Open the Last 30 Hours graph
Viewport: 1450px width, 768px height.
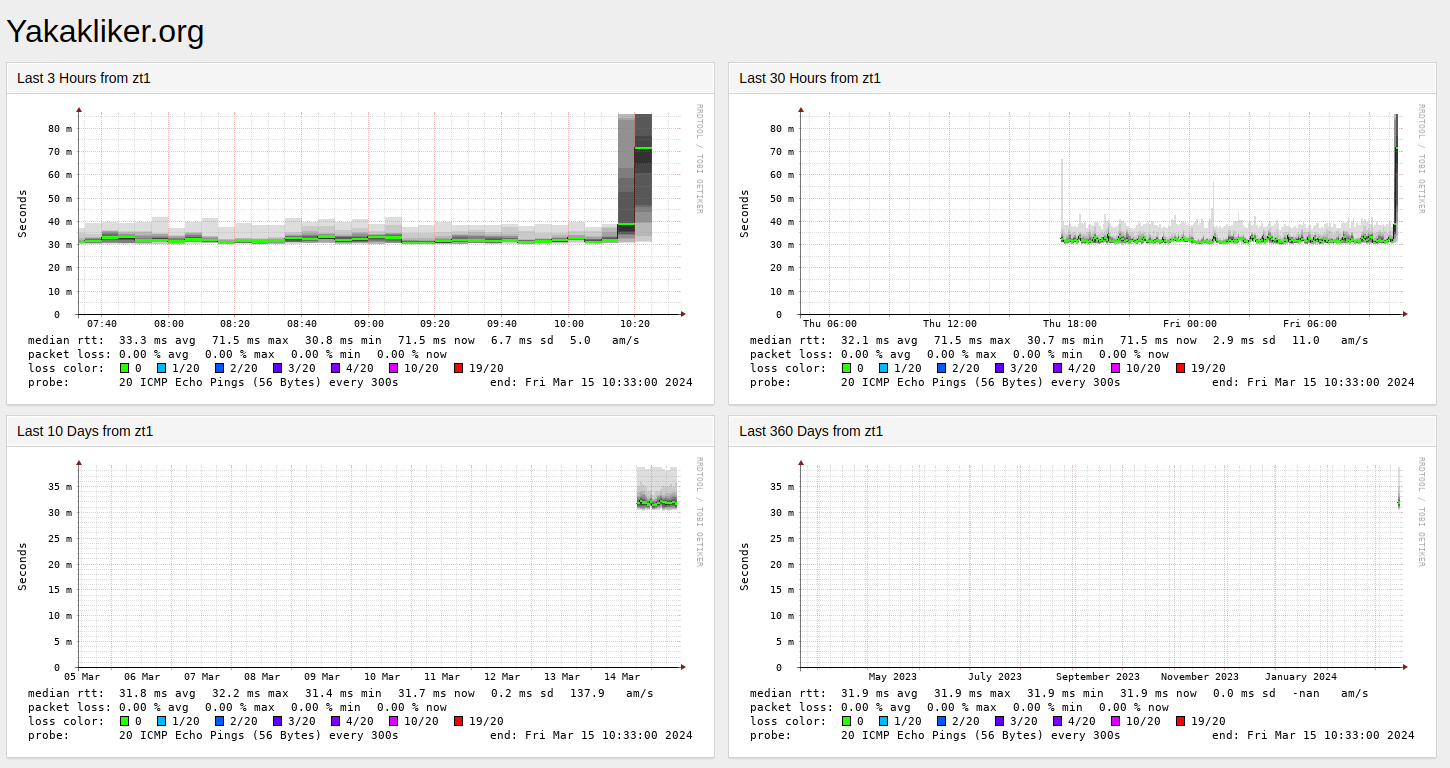tap(1083, 248)
